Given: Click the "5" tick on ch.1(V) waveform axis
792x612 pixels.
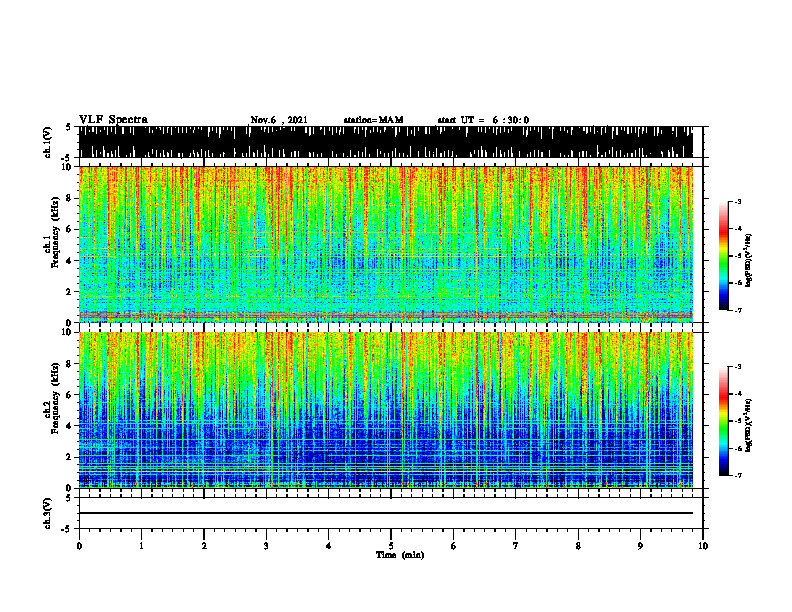Looking at the screenshot, I should (x=69, y=127).
